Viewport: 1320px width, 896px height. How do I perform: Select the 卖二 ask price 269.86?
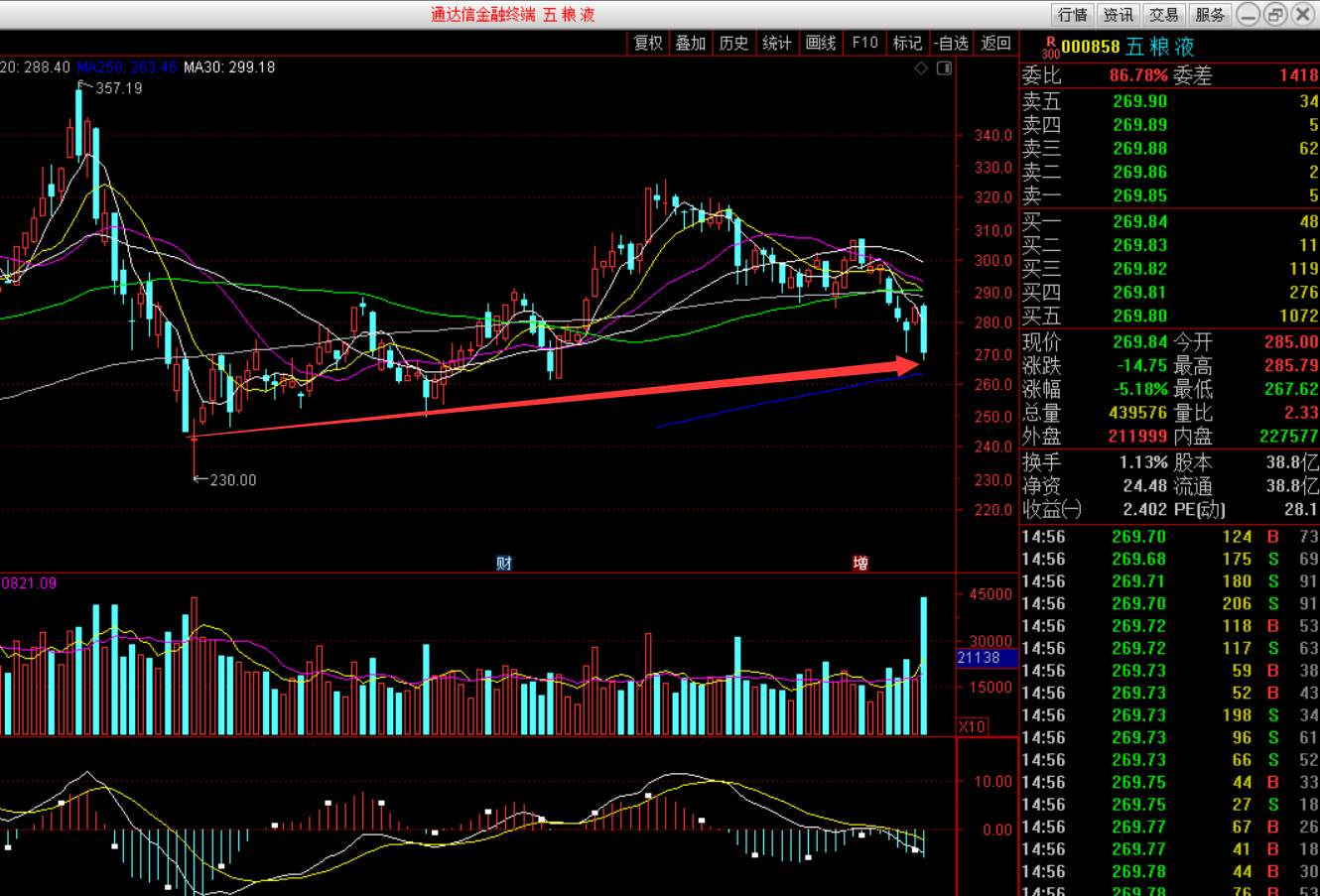pyautogui.click(x=1140, y=173)
